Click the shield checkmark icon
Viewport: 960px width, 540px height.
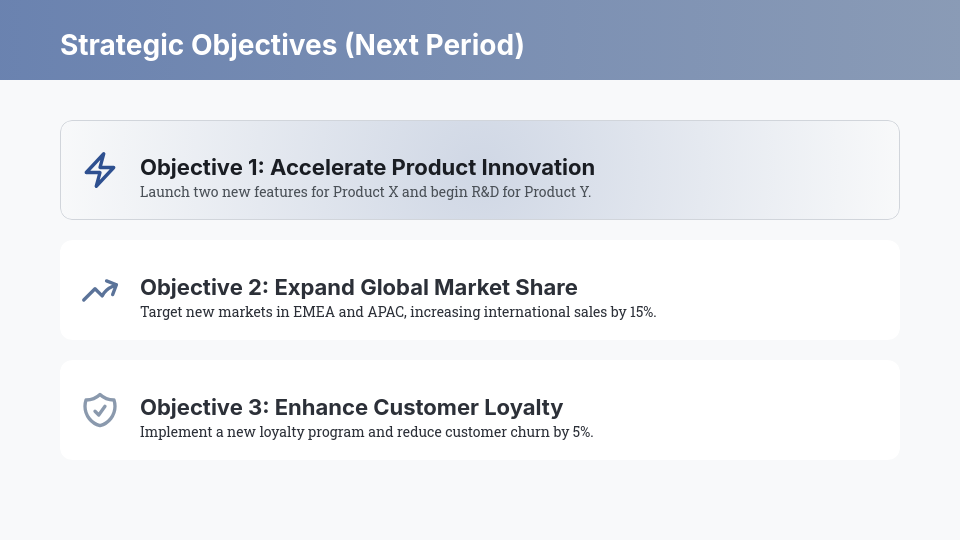[100, 410]
